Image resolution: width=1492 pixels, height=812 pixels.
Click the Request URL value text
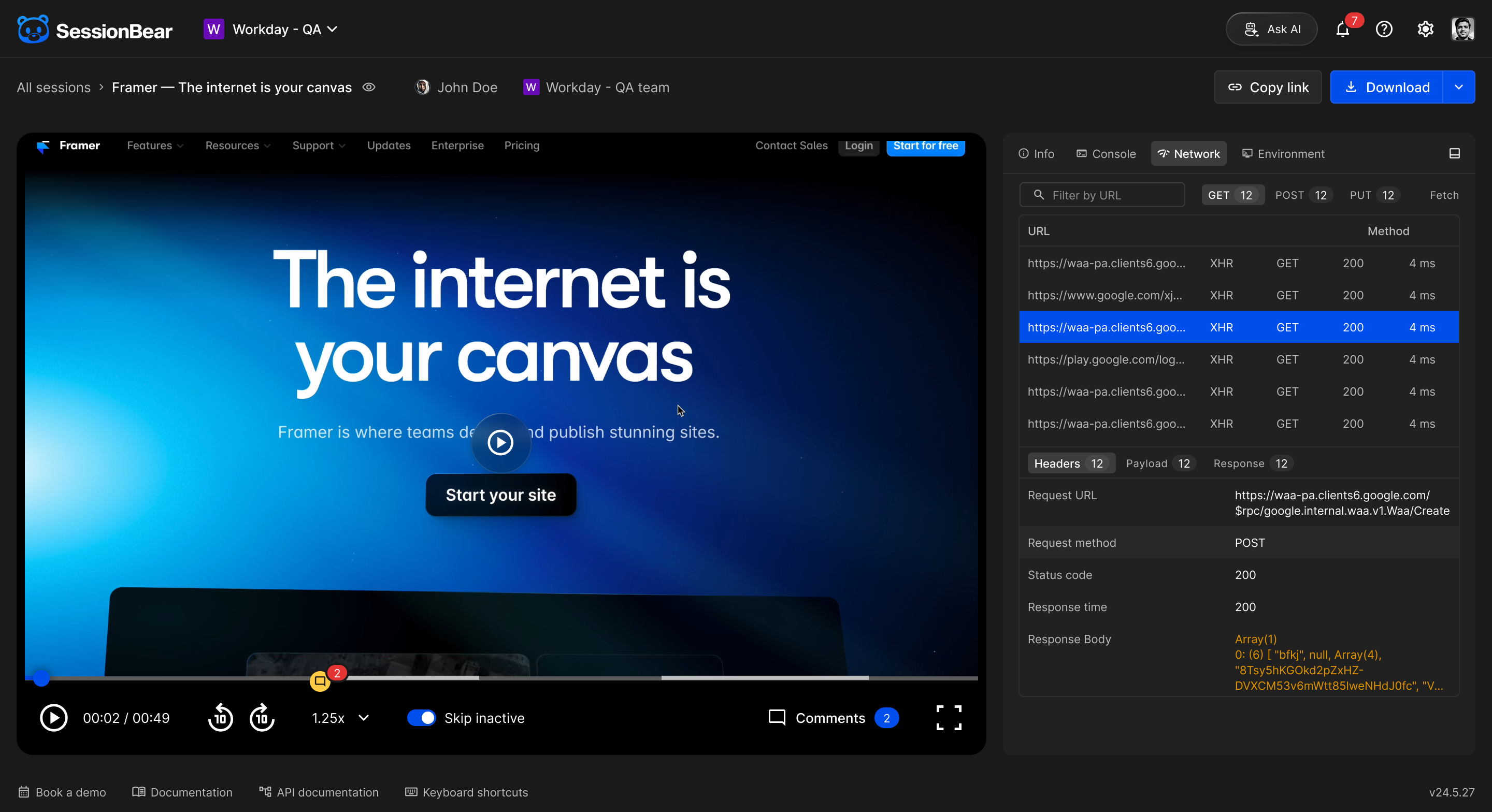pos(1342,503)
